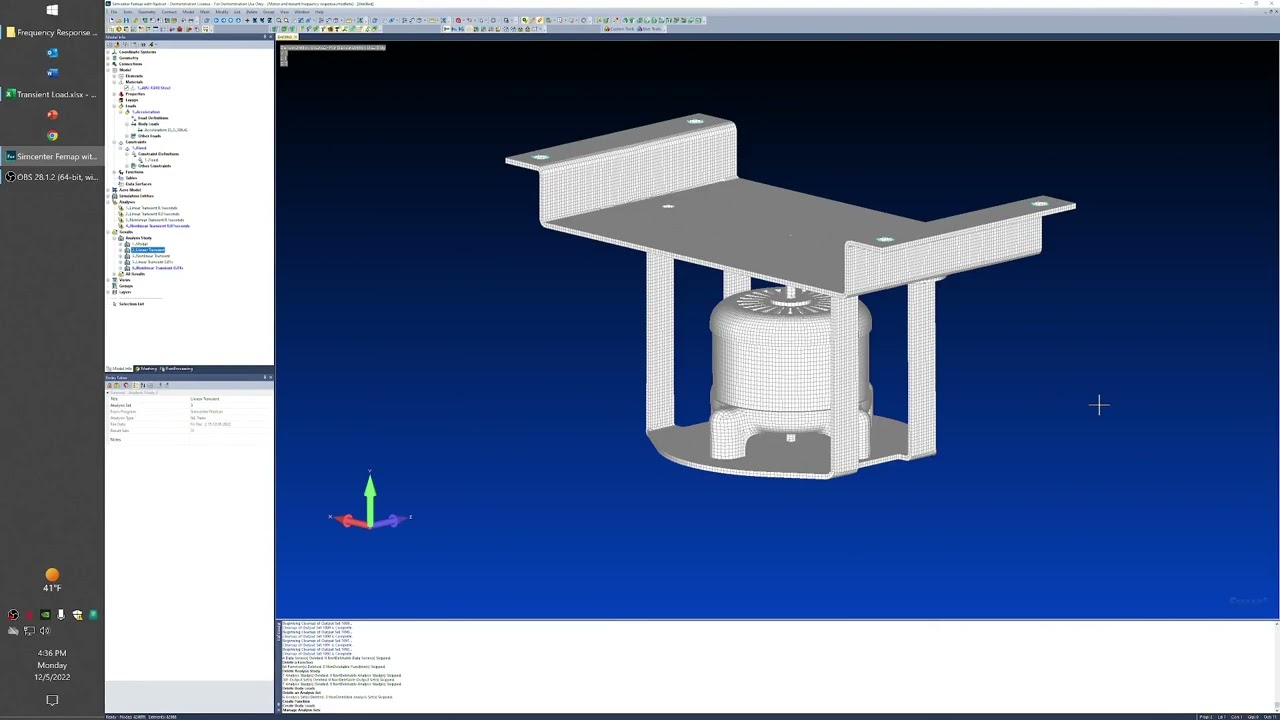Select analysis 1 Linear Transient 6 seconds

151,208
